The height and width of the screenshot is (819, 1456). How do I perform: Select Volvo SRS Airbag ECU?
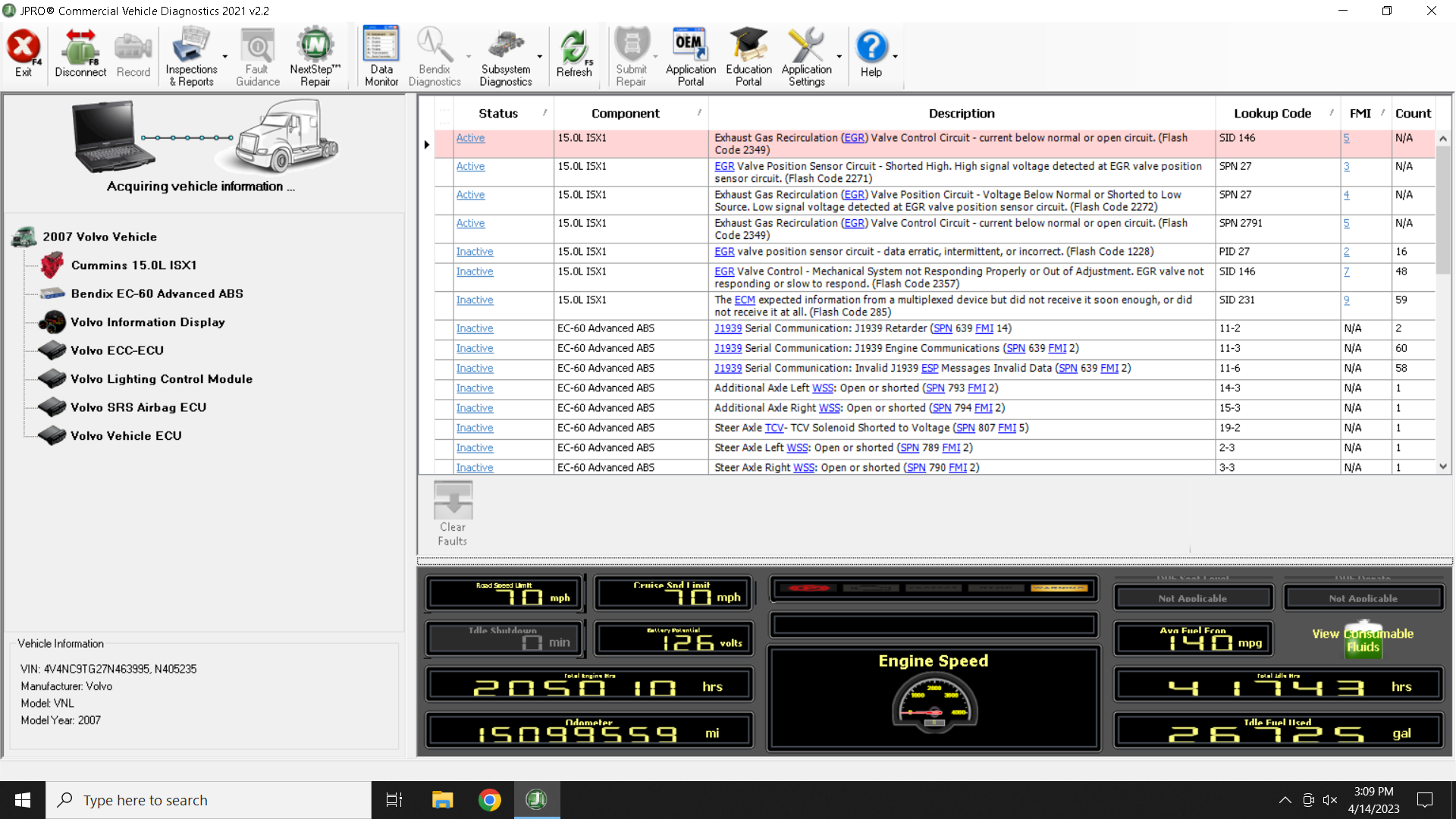(138, 407)
